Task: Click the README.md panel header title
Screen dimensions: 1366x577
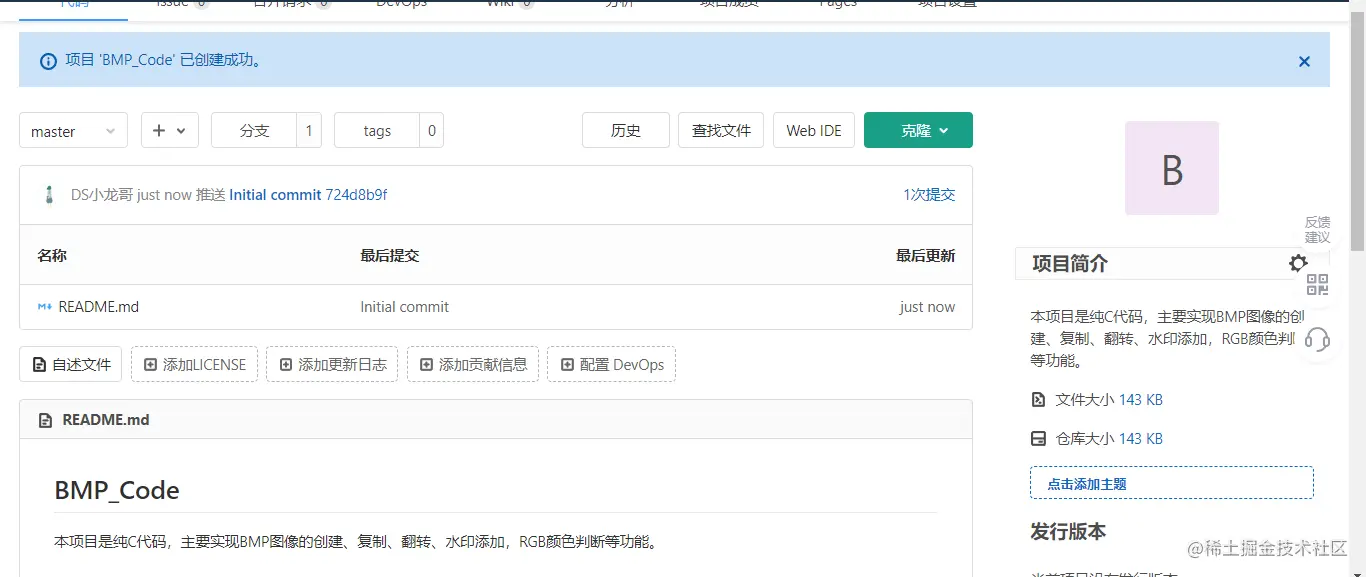Action: tap(106, 420)
